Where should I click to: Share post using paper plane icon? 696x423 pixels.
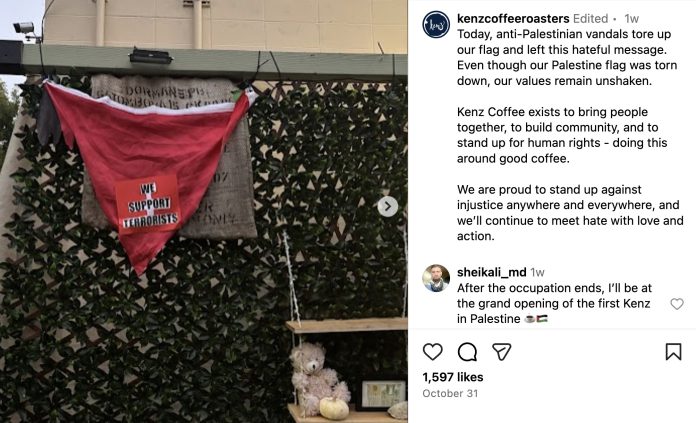point(502,352)
